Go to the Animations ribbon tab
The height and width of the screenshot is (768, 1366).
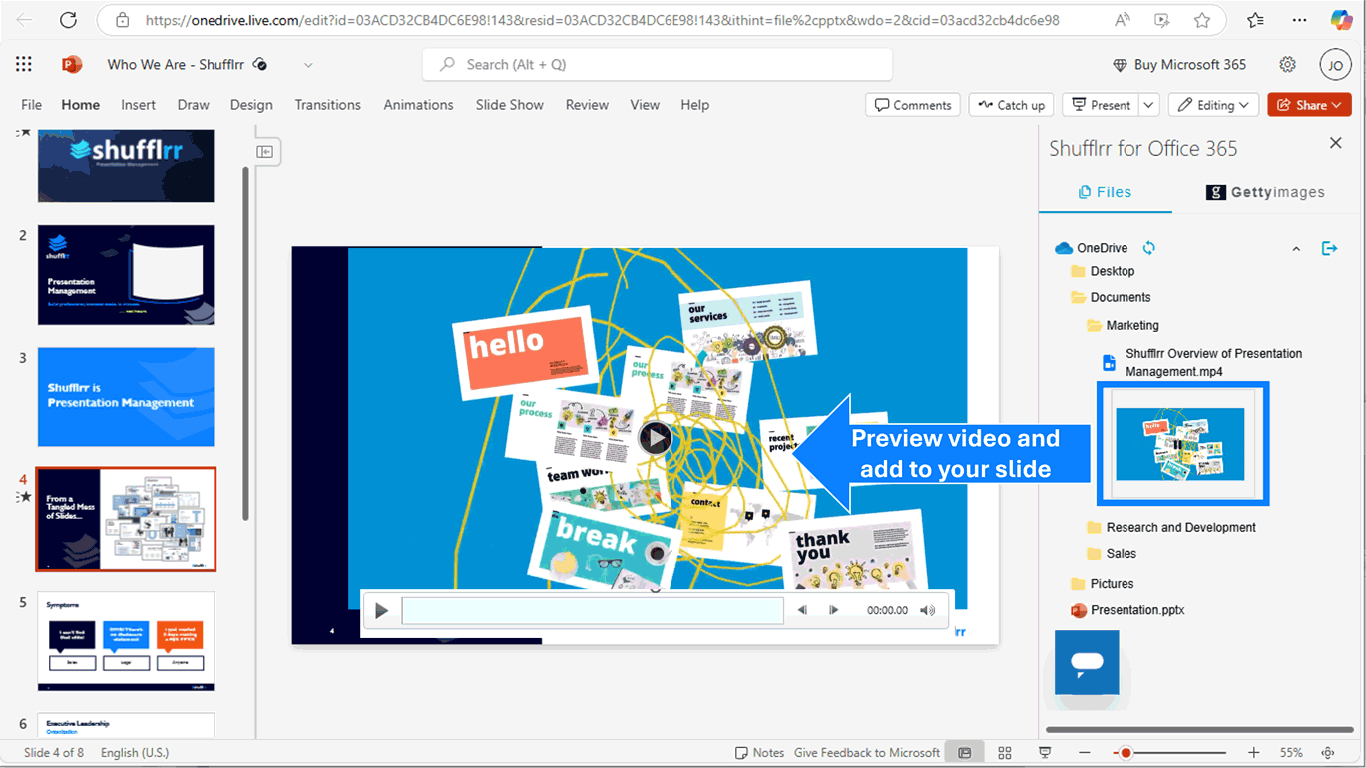tap(419, 105)
